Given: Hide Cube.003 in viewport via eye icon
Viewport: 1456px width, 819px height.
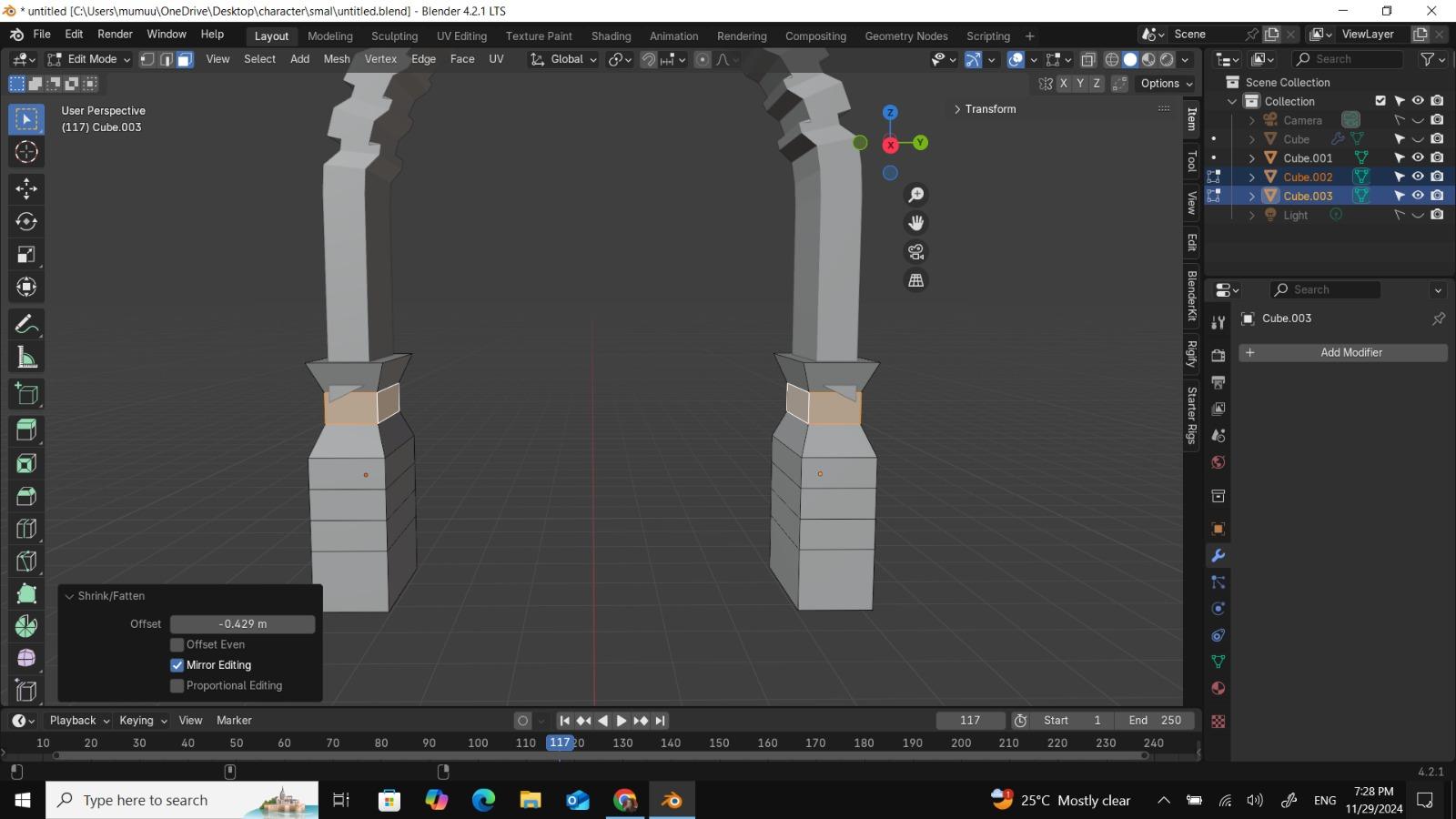Looking at the screenshot, I should [1418, 196].
